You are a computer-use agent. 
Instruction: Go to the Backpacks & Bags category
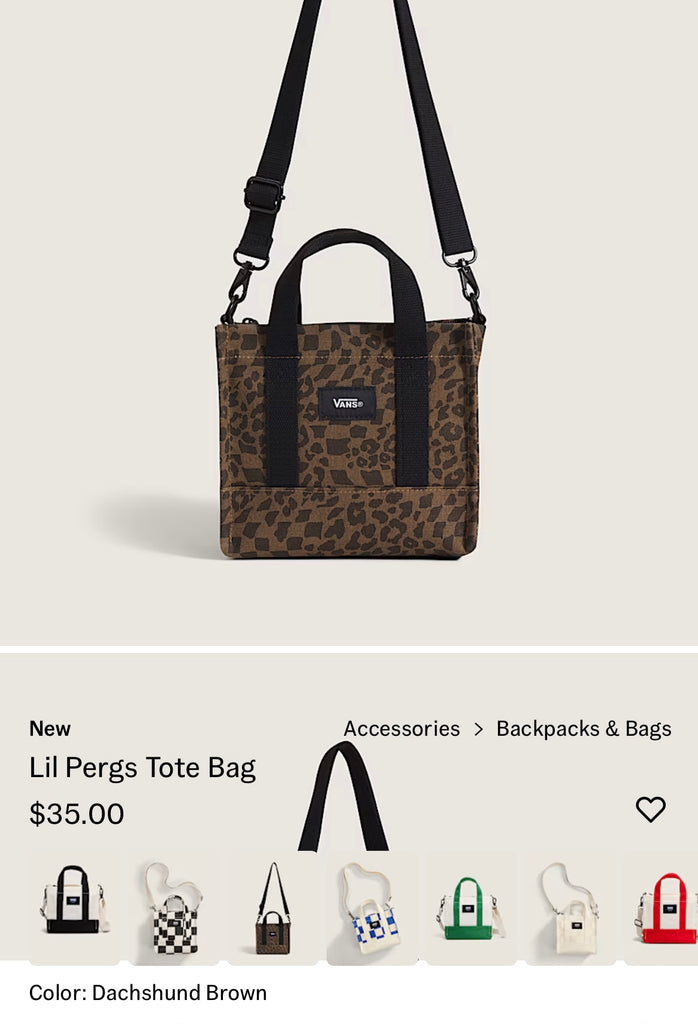(584, 729)
